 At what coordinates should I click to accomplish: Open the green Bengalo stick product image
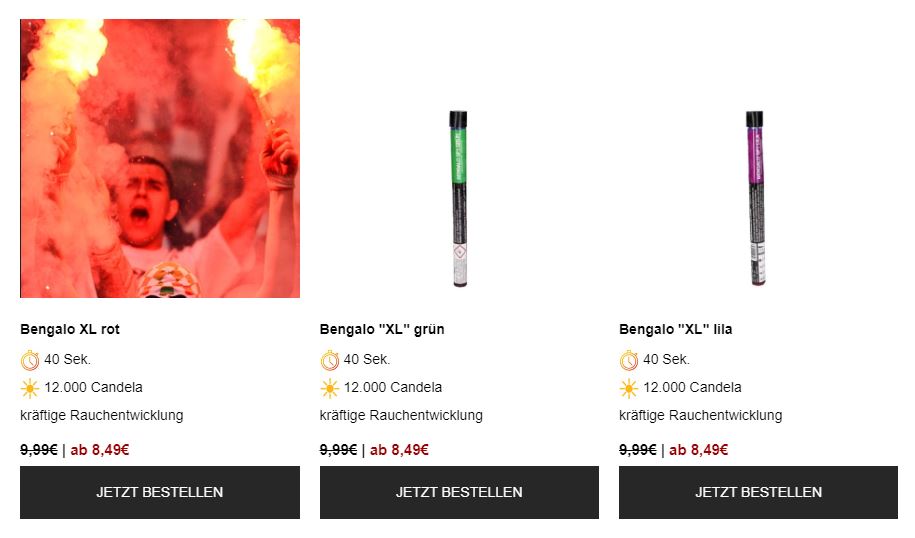[459, 198]
